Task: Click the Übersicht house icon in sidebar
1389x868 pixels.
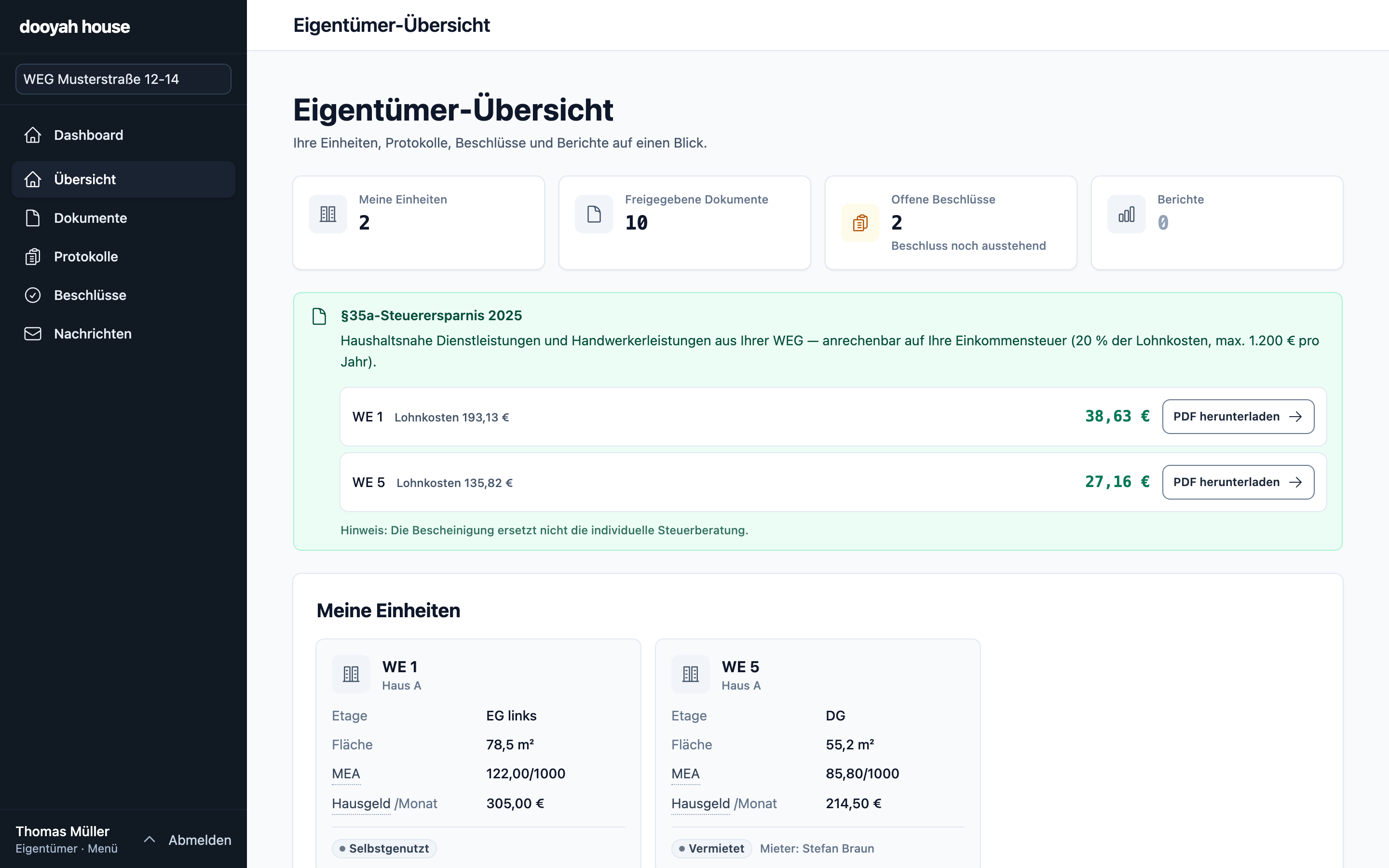Action: [x=33, y=179]
